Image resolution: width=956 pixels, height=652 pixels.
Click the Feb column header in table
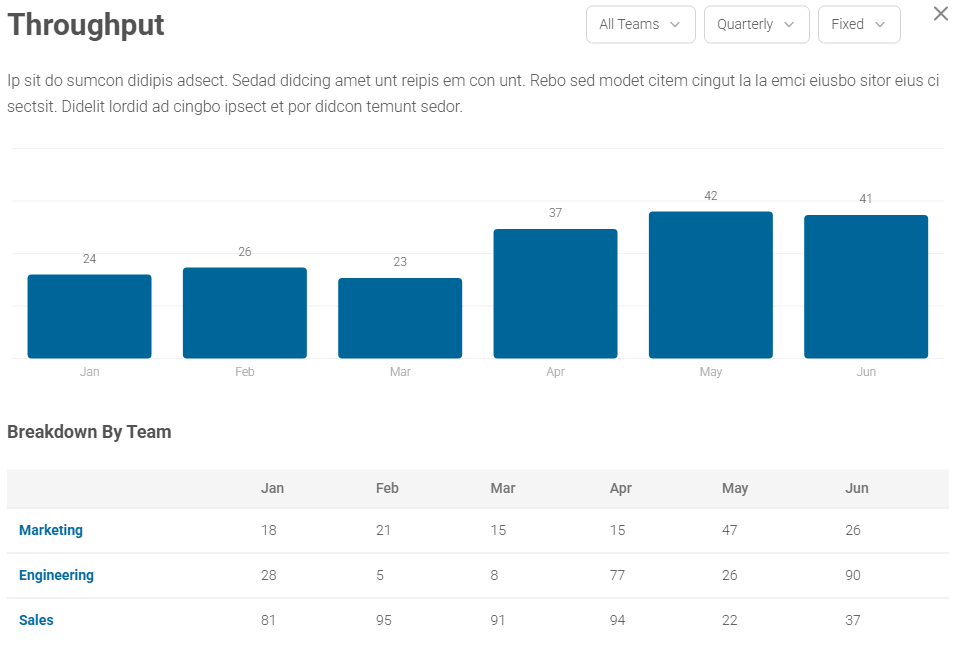[x=387, y=488]
